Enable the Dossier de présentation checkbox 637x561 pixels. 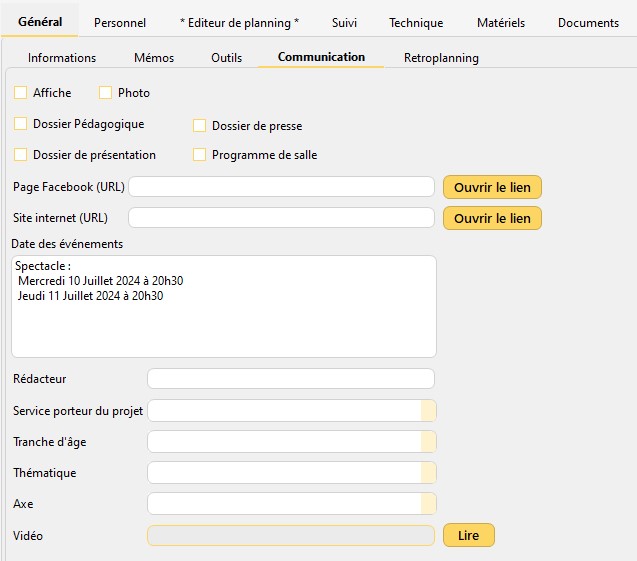pyautogui.click(x=21, y=155)
